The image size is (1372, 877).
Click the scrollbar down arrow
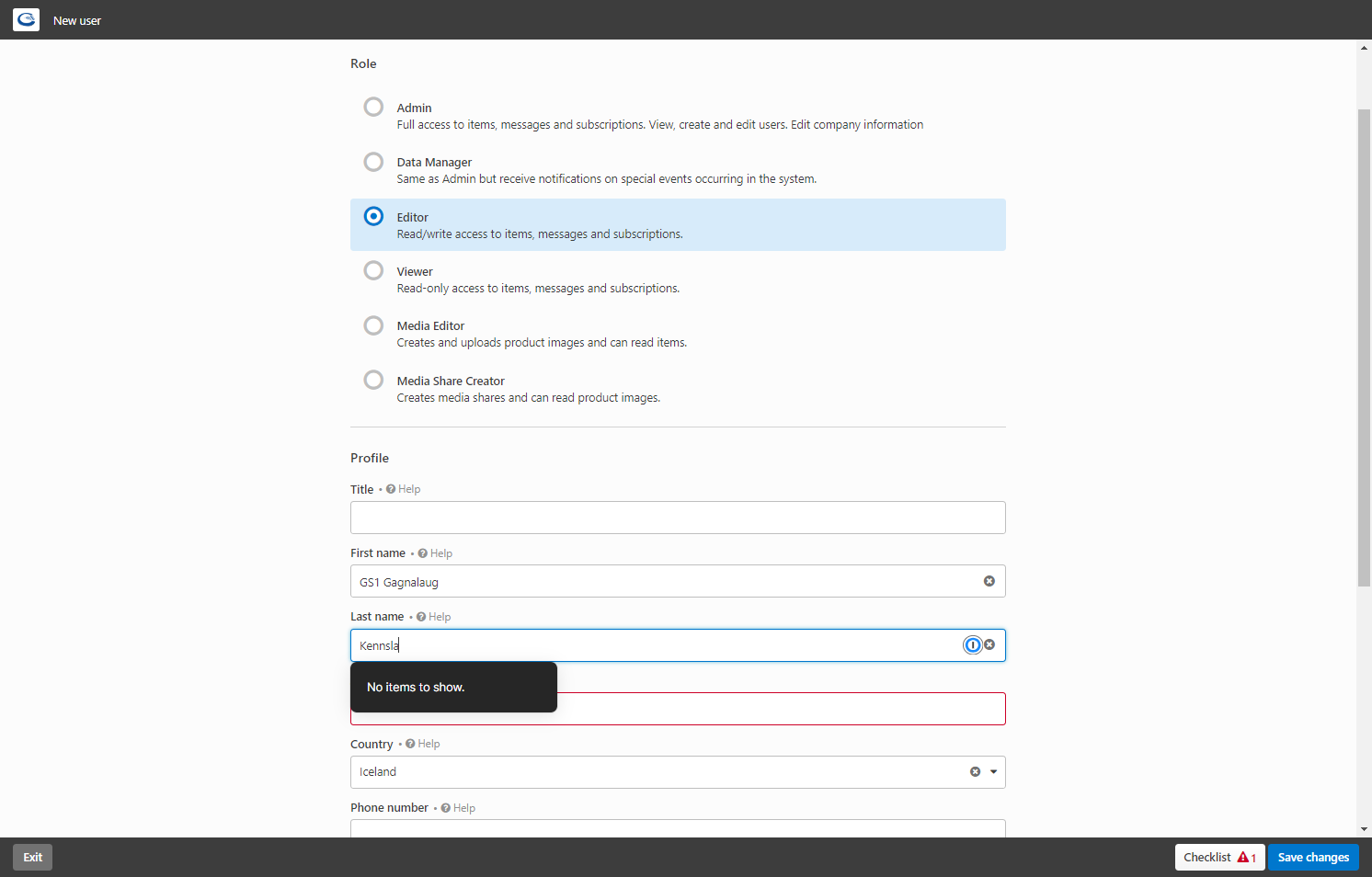click(x=1365, y=829)
